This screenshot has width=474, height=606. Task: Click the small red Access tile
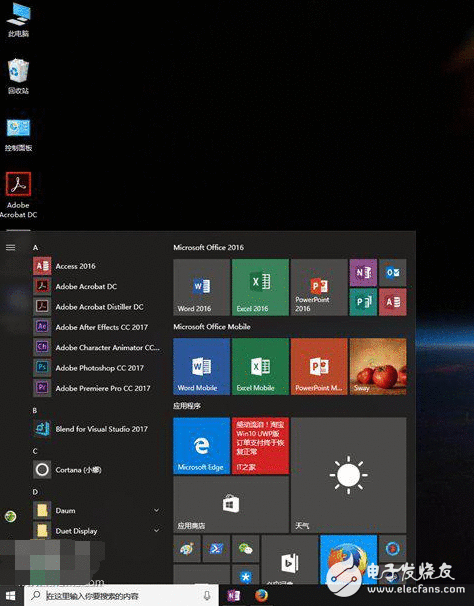click(392, 302)
